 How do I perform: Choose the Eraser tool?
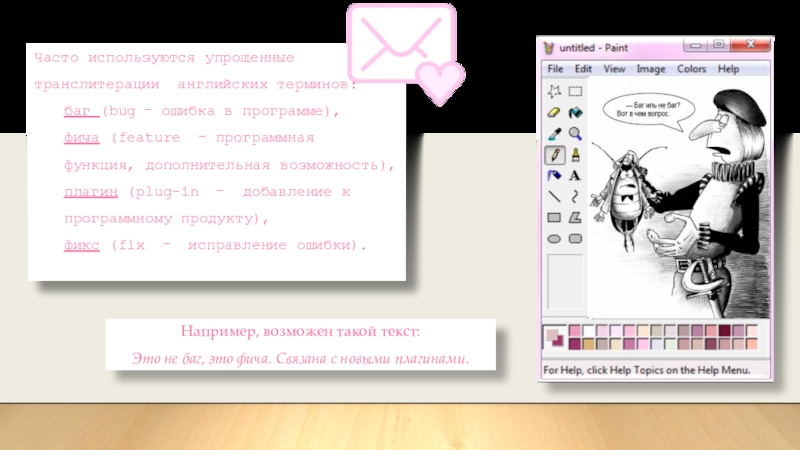coord(554,112)
